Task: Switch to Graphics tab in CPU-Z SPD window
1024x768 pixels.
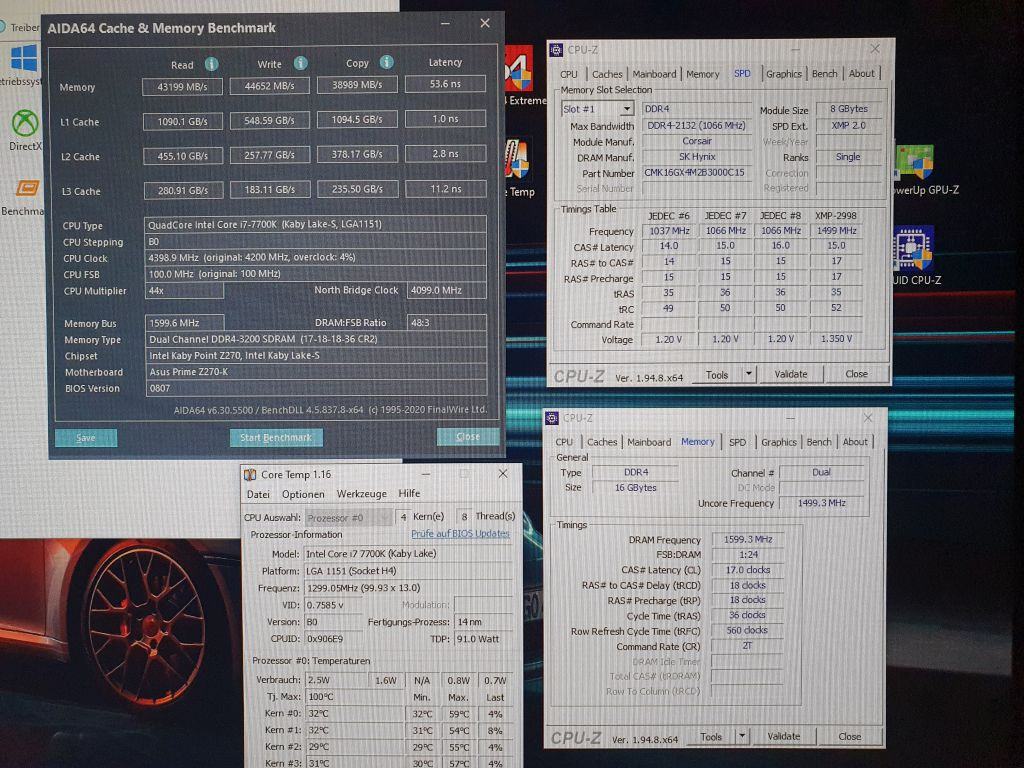Action: pyautogui.click(x=784, y=74)
